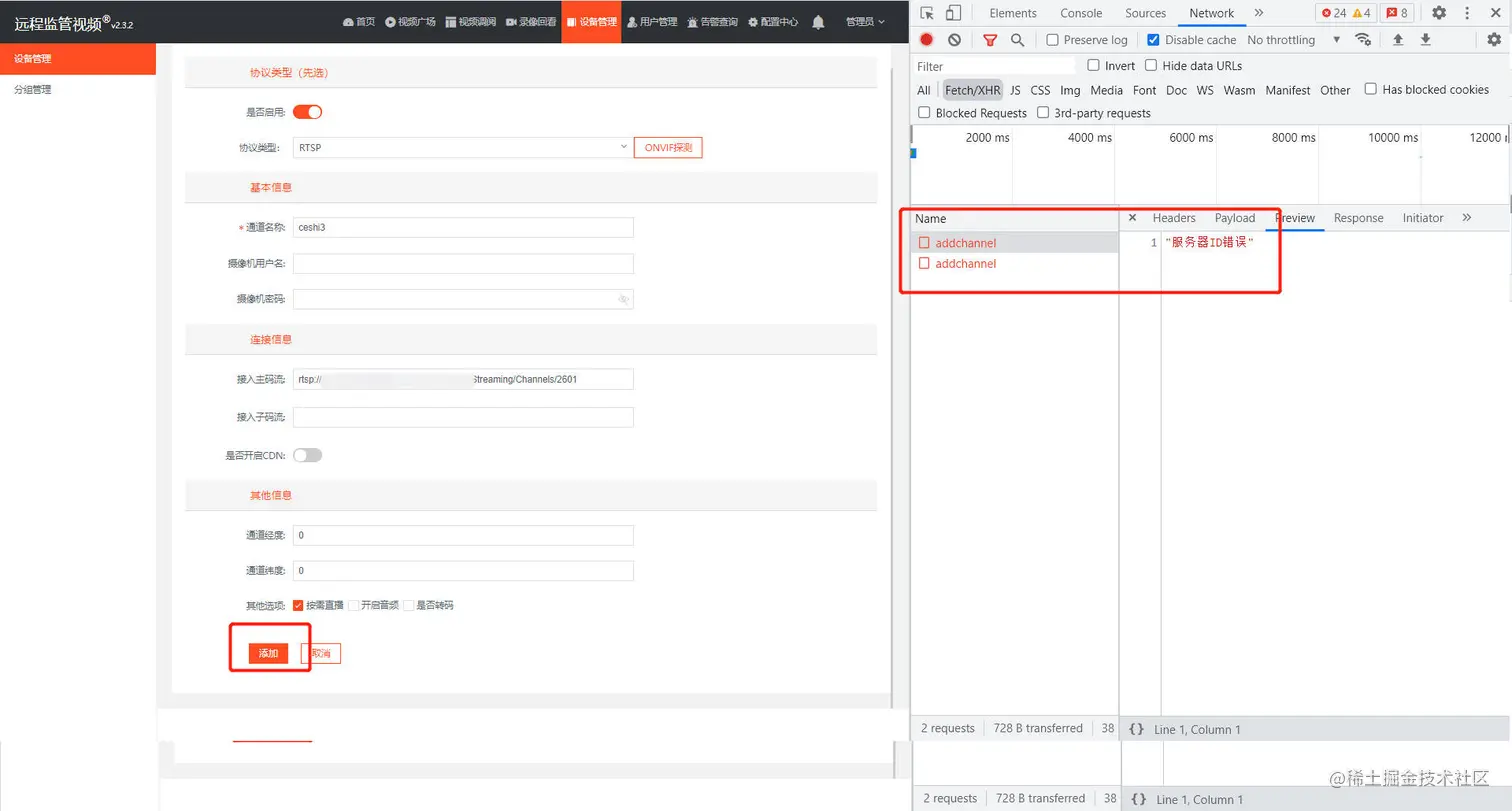Open the Response tab
Viewport: 1512px width, 811px height.
[x=1358, y=218]
